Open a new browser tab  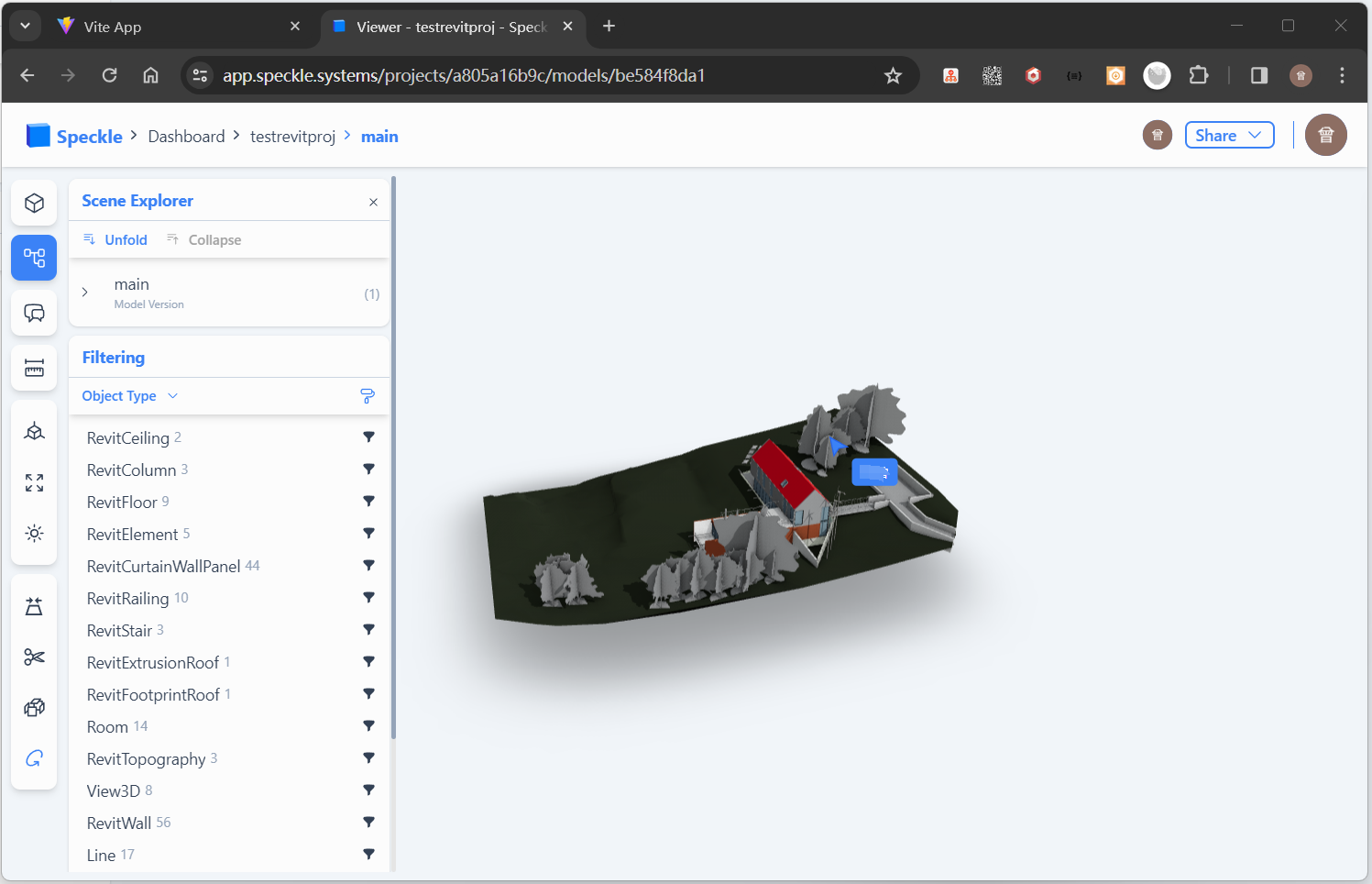click(609, 27)
